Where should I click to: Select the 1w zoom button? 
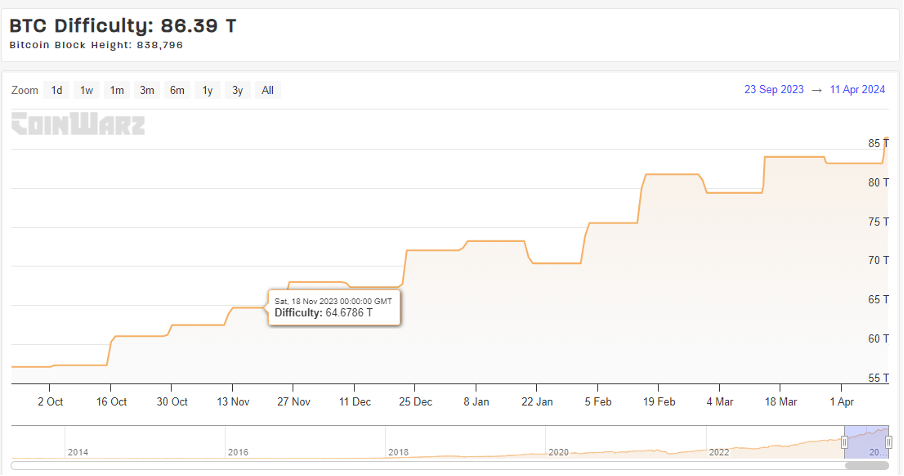86,90
